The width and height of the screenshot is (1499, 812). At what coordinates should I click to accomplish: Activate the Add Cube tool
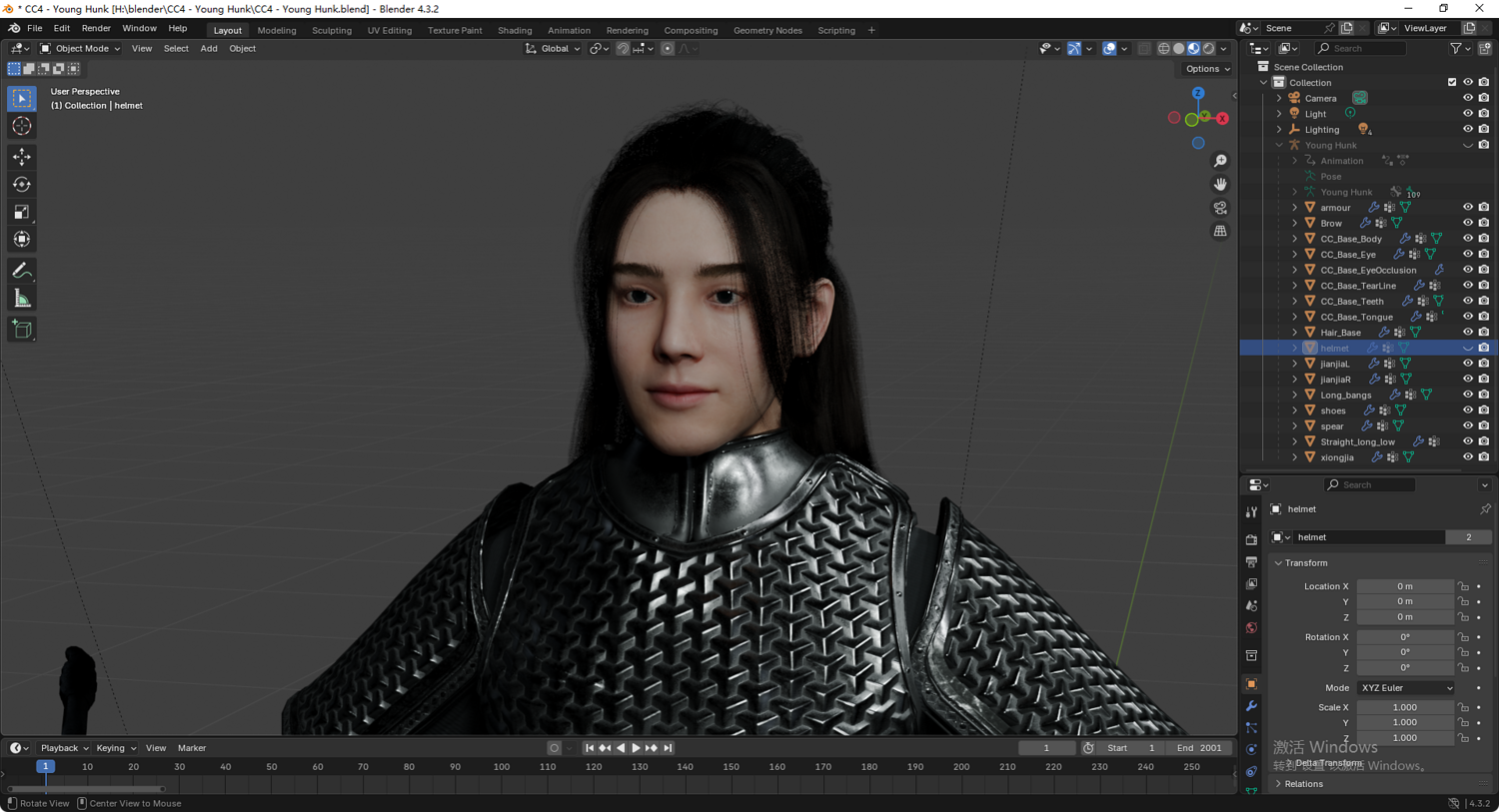click(22, 330)
